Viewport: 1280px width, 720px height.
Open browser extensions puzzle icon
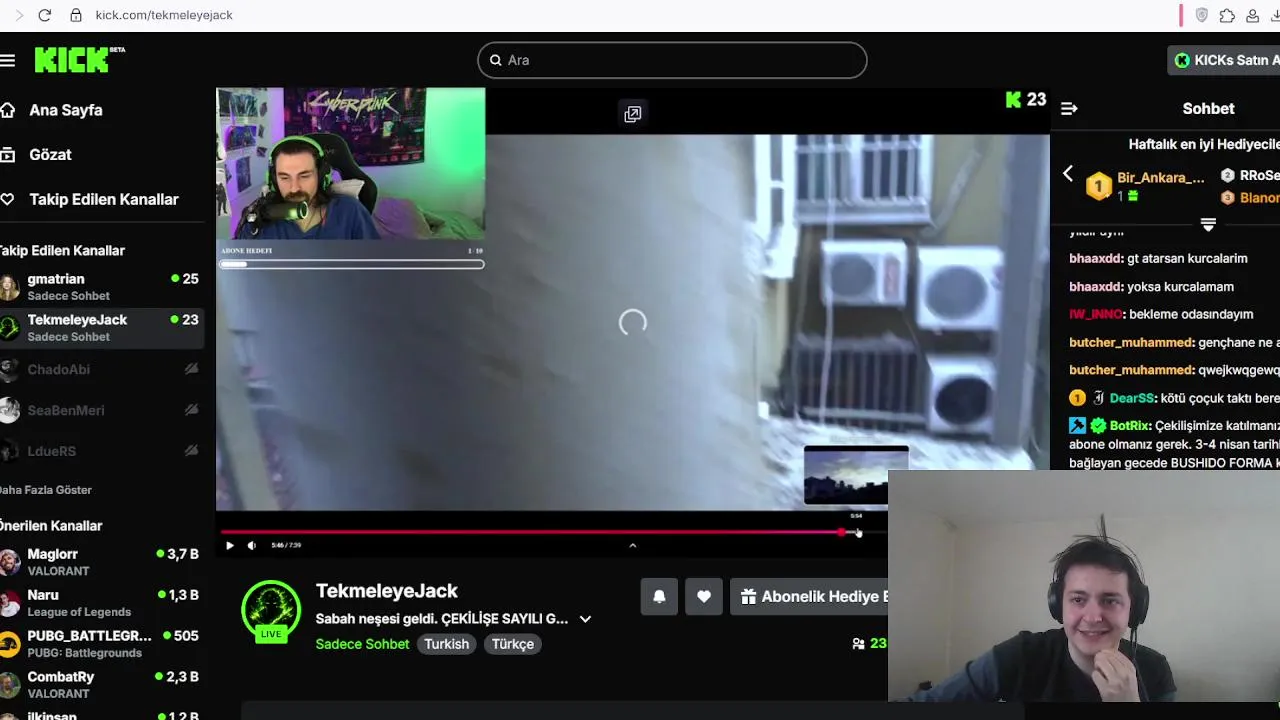(1227, 15)
